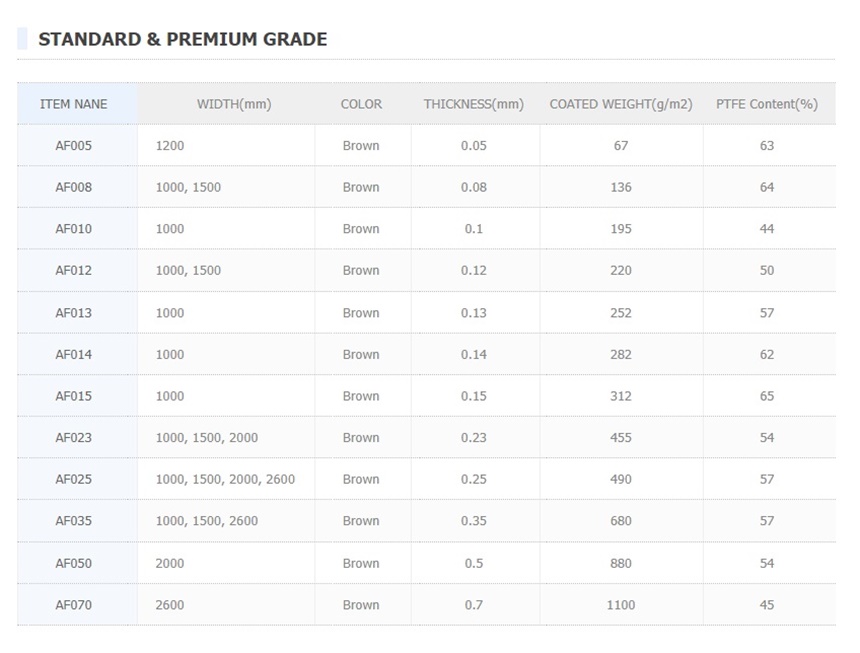Click the COATED WEIGHT(g/m2) header

[621, 104]
